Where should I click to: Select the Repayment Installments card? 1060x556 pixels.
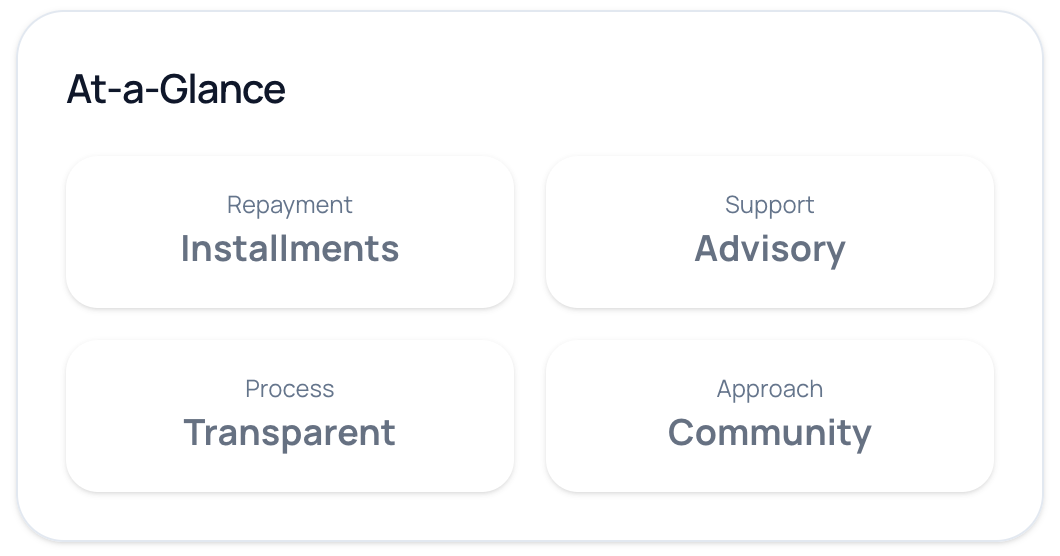(290, 231)
